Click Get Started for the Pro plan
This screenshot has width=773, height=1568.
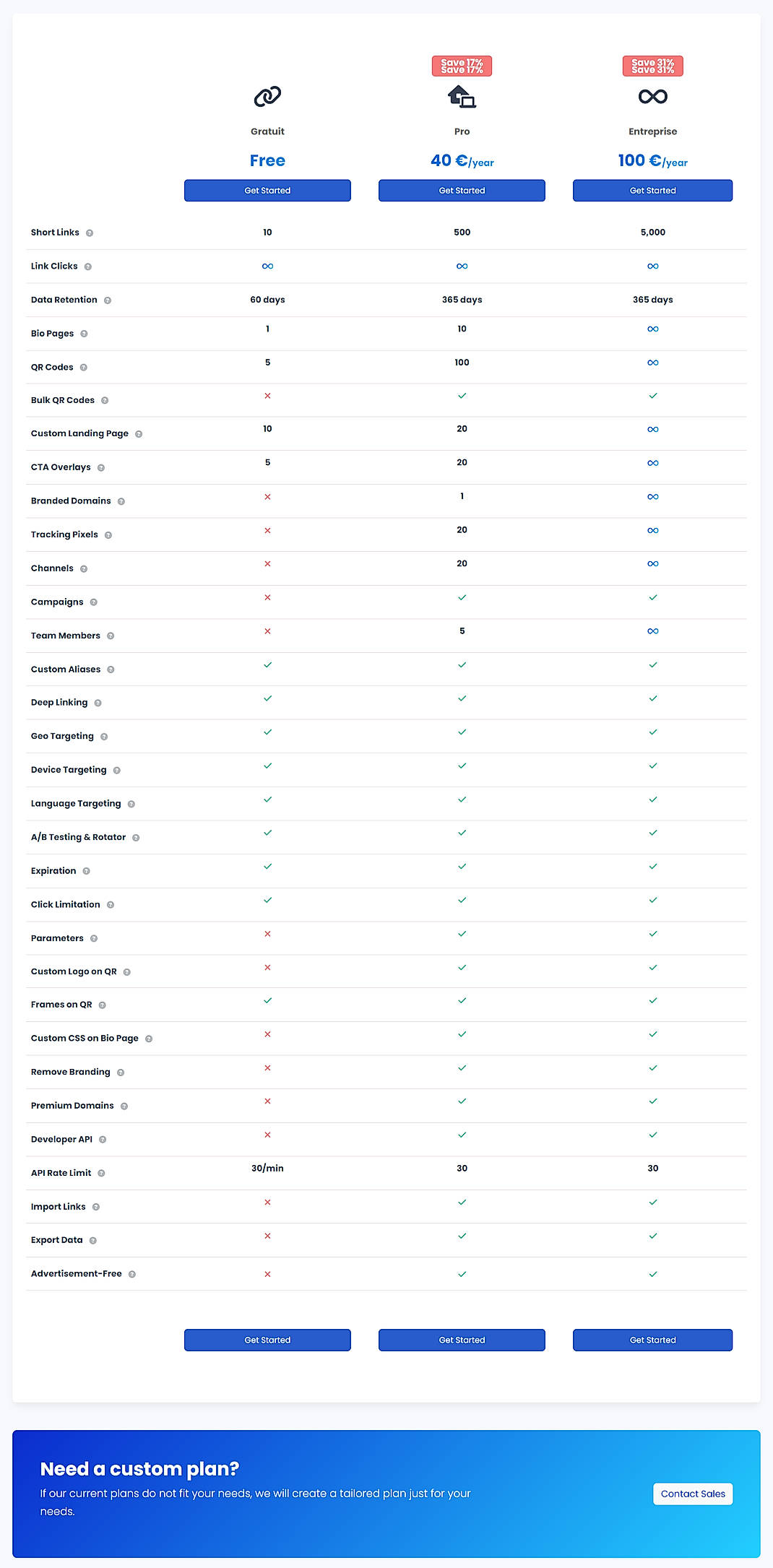pyautogui.click(x=462, y=190)
